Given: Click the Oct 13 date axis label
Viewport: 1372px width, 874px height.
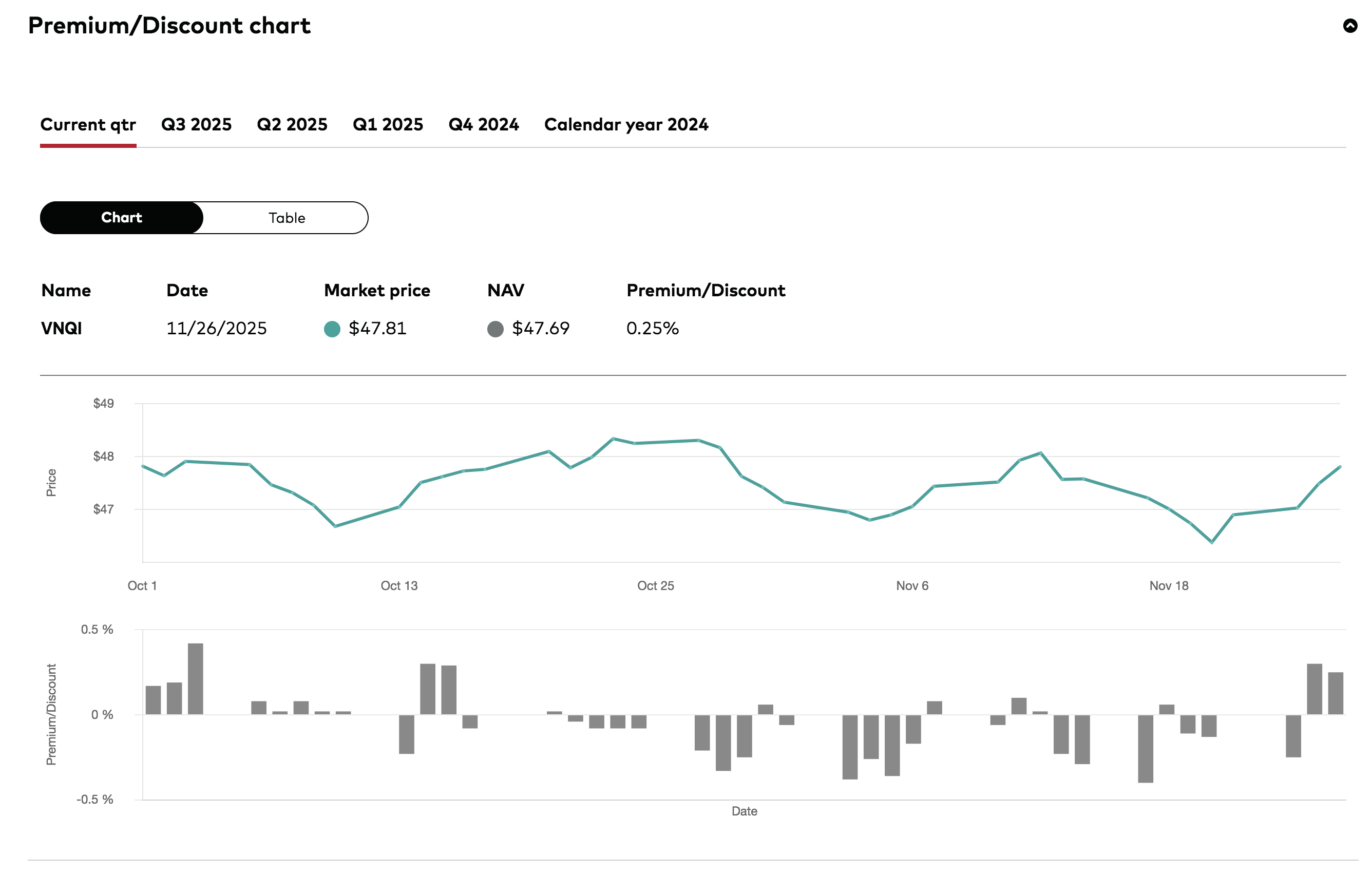Looking at the screenshot, I should click(x=399, y=586).
